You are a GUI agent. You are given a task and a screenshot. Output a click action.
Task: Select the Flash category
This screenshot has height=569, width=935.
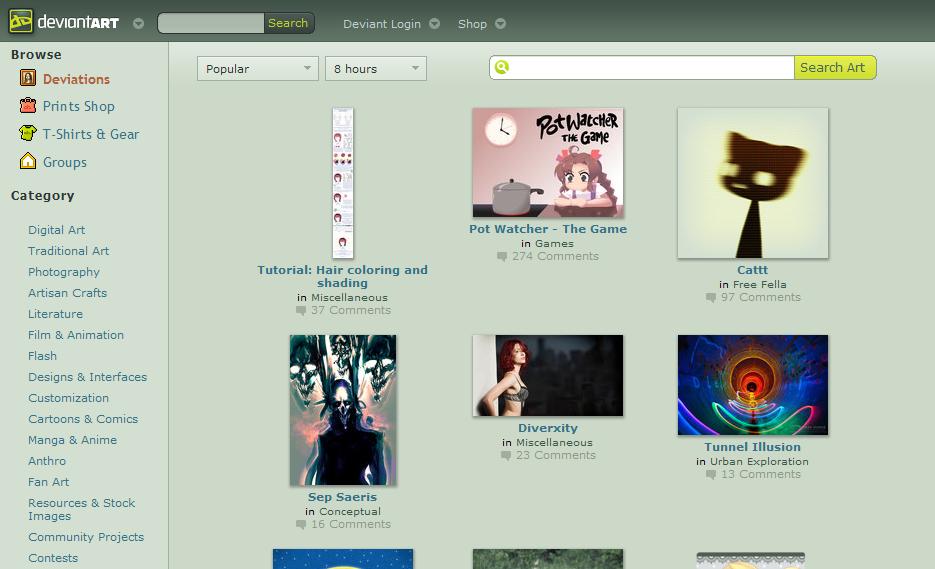[42, 355]
